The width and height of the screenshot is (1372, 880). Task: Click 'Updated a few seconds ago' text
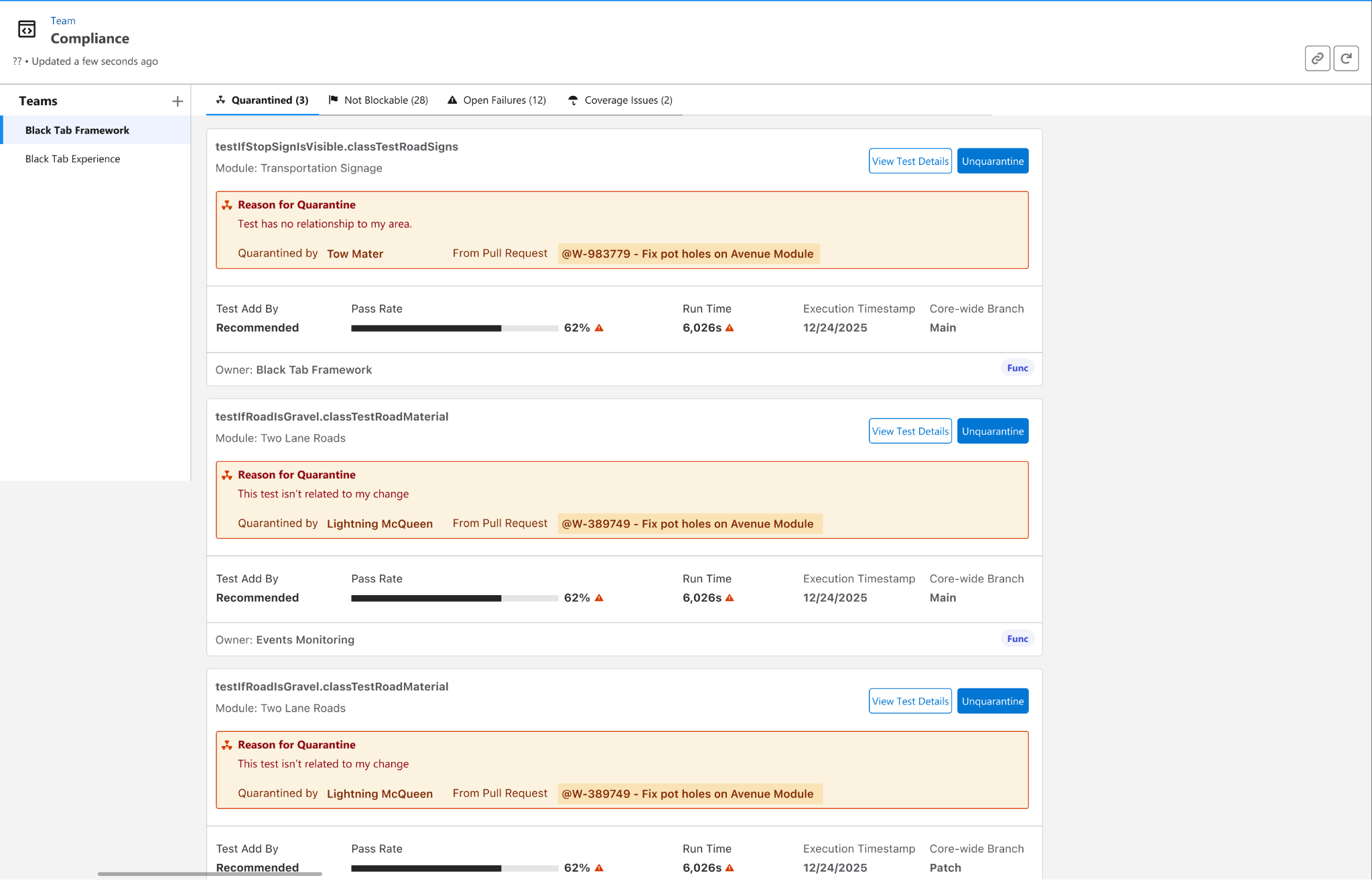94,61
